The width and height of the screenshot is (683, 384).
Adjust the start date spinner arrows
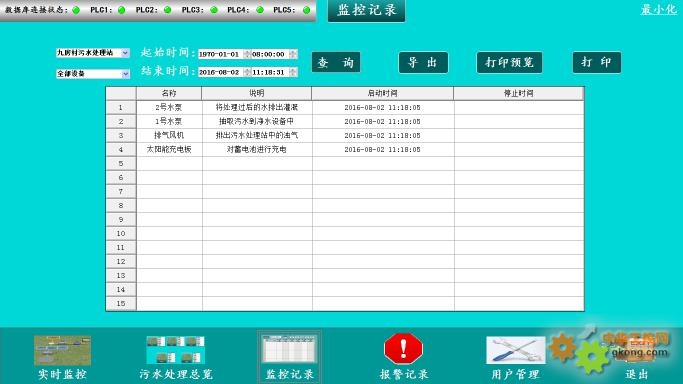tap(247, 54)
